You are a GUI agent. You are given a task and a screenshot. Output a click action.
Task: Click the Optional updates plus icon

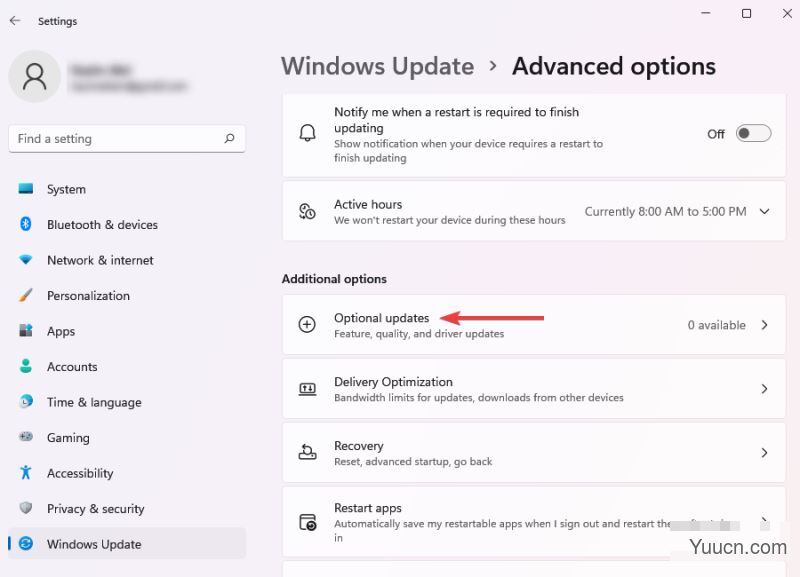click(307, 324)
